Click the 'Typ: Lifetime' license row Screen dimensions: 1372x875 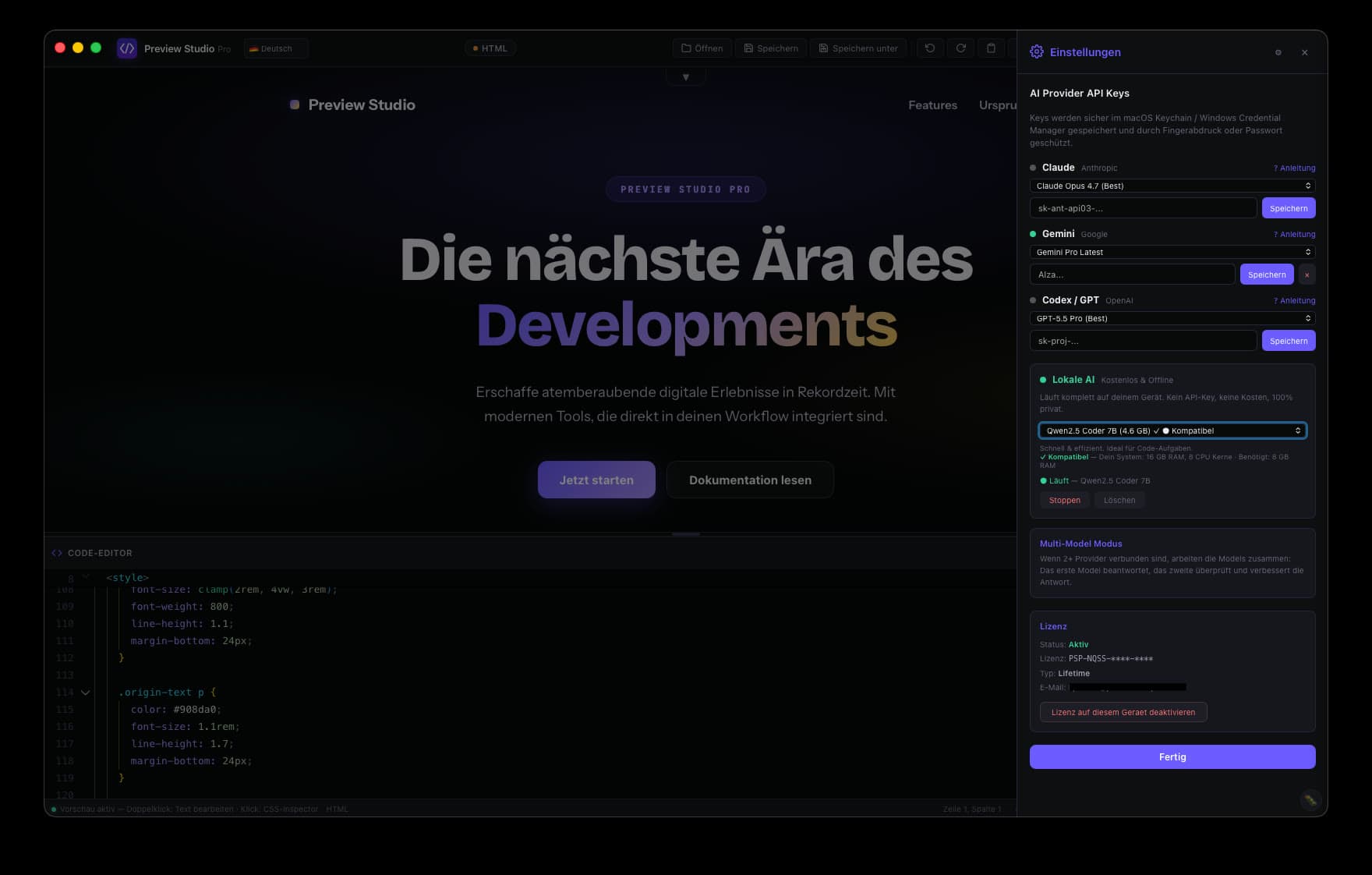[1065, 673]
